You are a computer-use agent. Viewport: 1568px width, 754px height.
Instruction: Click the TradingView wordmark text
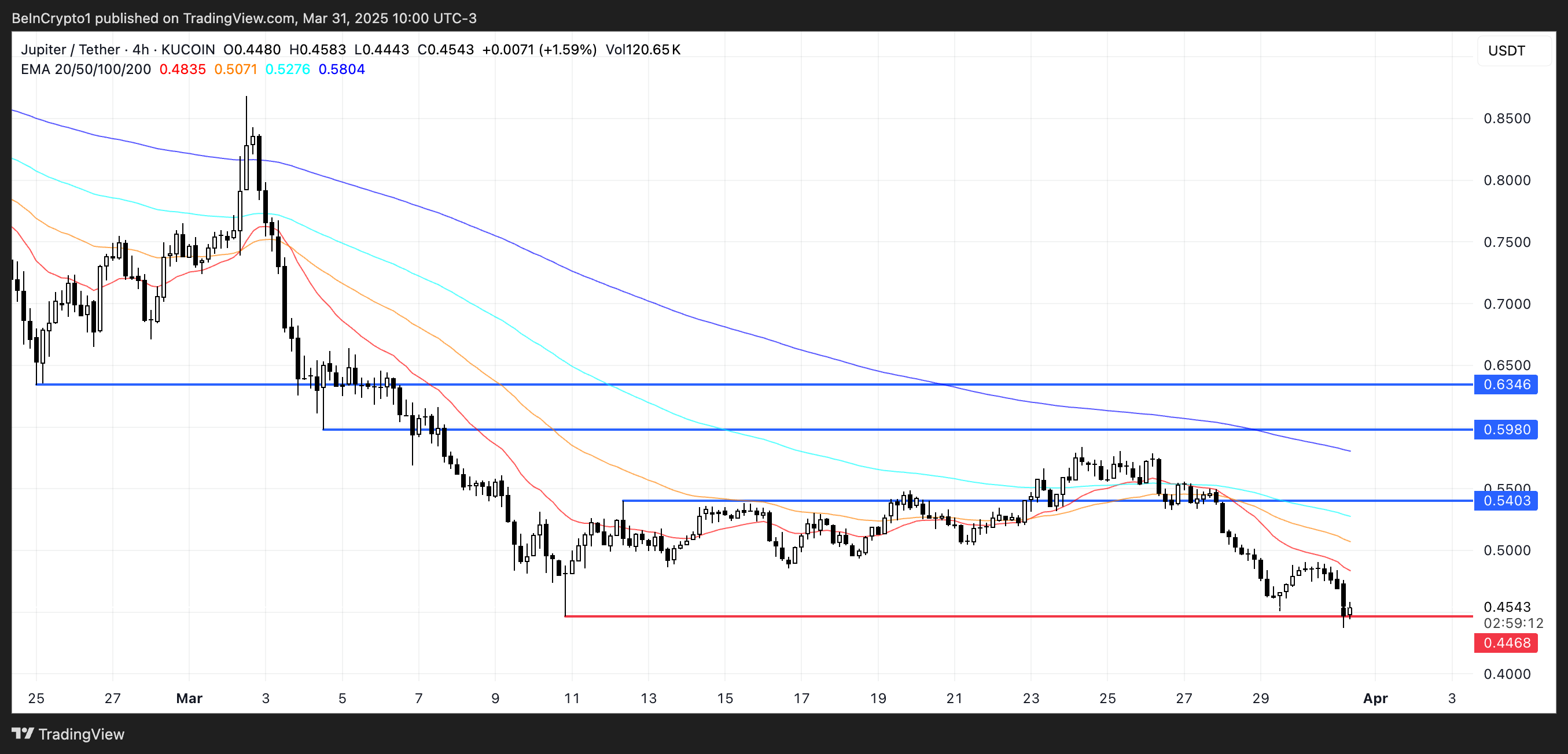tap(82, 734)
